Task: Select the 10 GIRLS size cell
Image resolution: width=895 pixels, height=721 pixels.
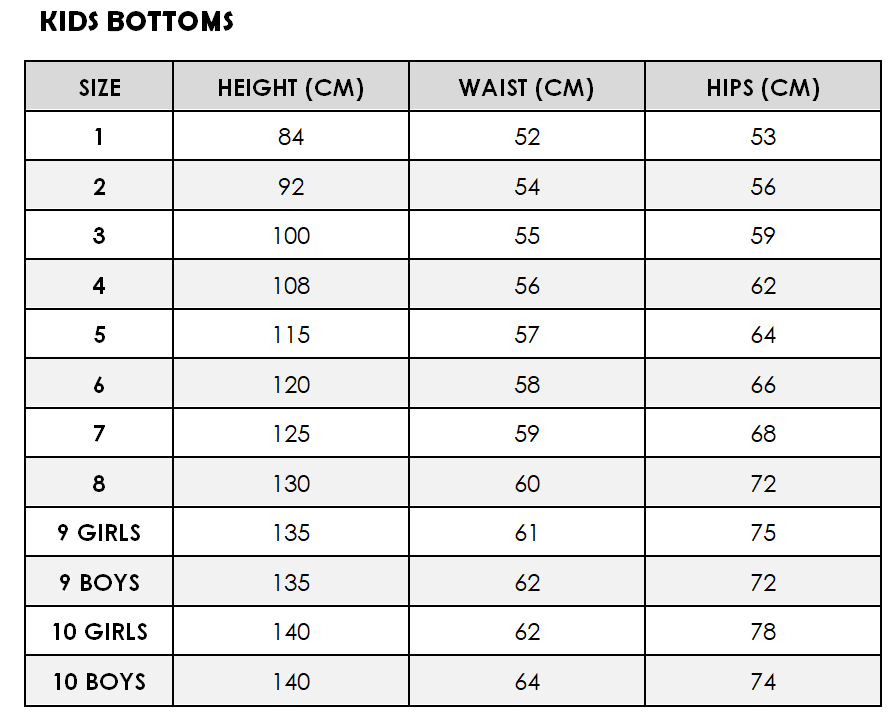Action: pyautogui.click(x=99, y=631)
